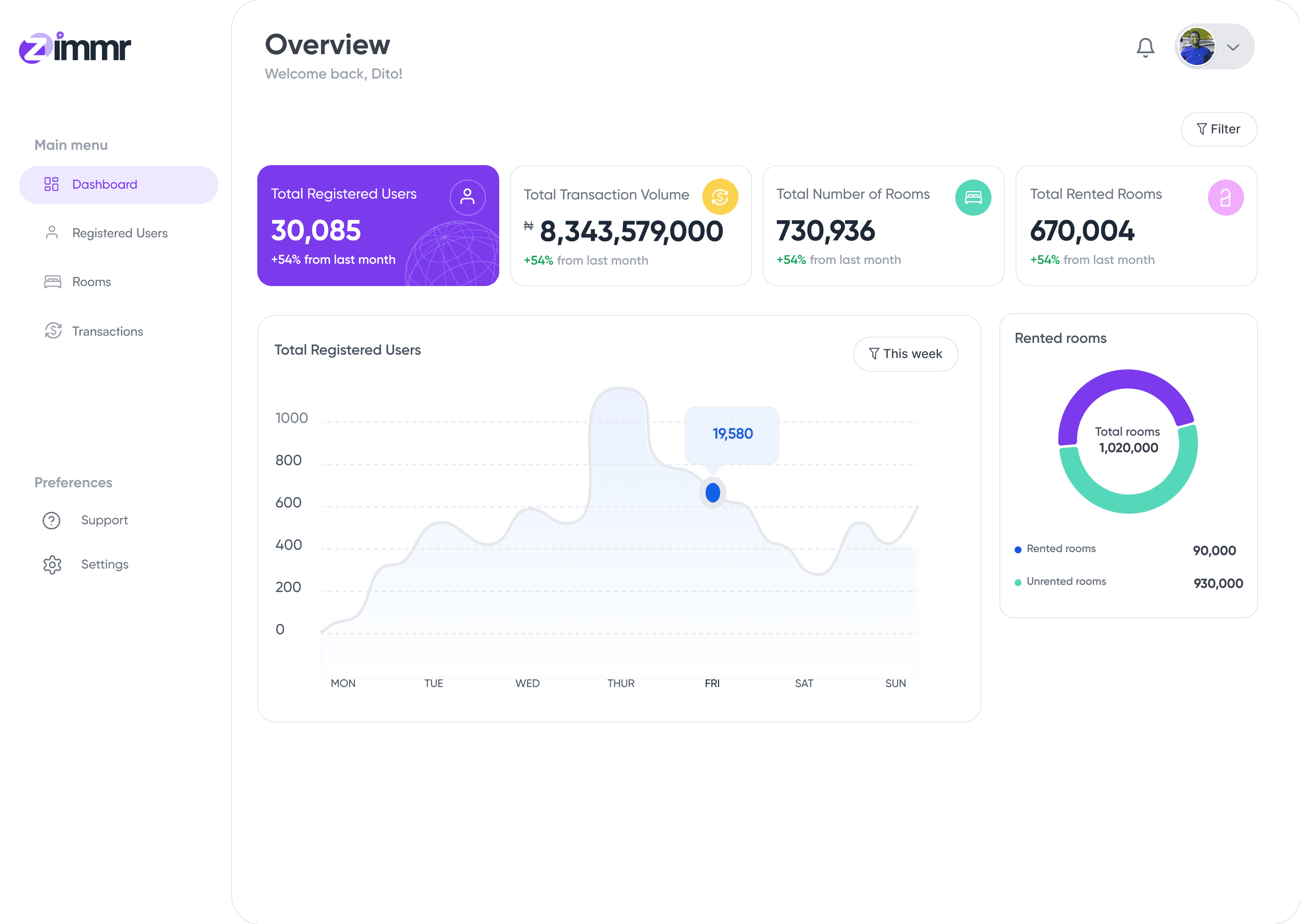Open Transactions menu item

(107, 331)
